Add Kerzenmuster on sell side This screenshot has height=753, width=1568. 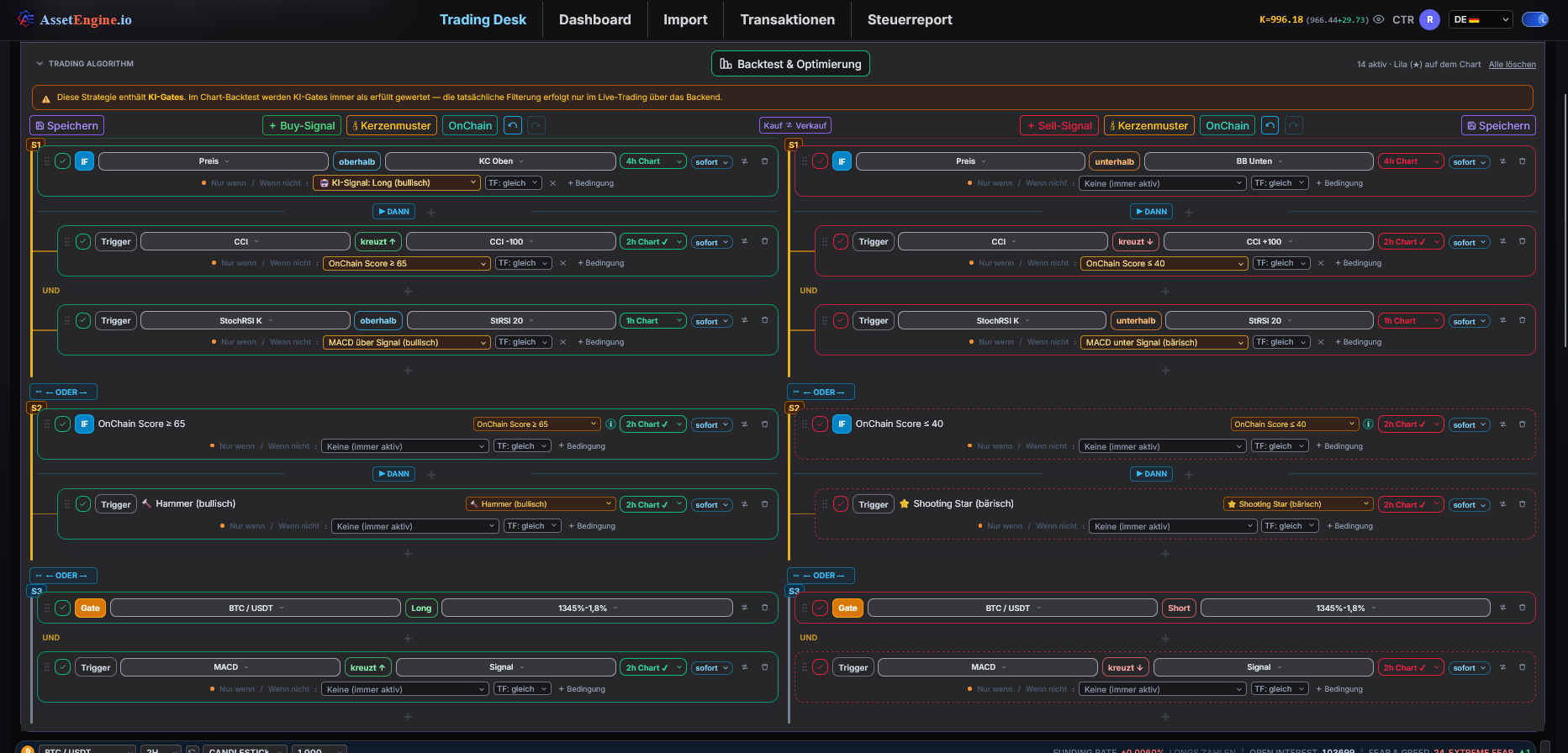point(1149,125)
